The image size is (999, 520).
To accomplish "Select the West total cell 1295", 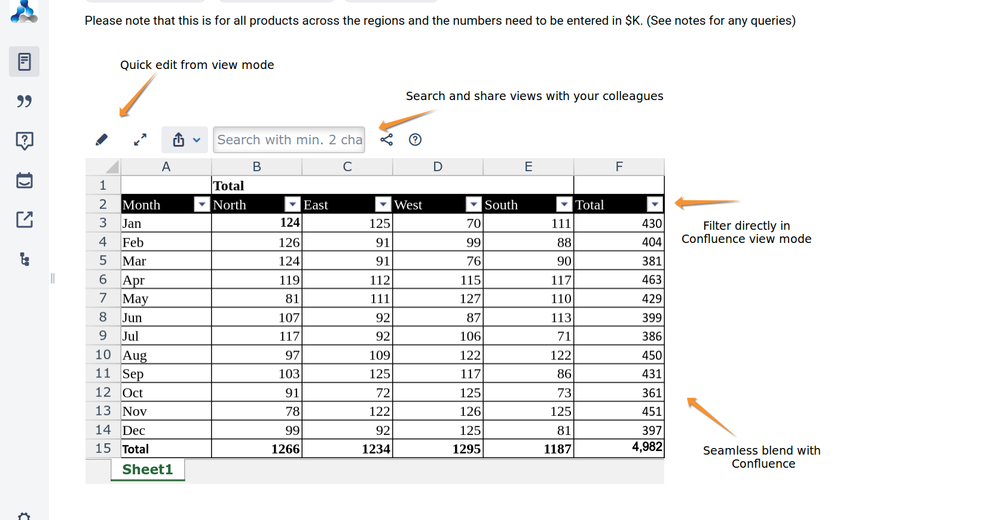I will click(438, 449).
